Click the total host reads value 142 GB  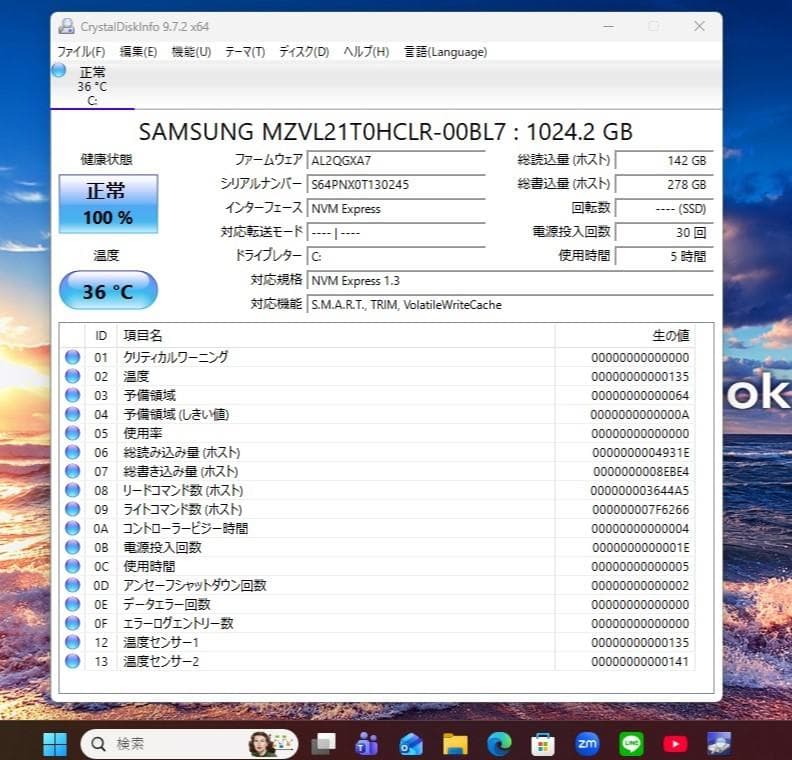664,161
